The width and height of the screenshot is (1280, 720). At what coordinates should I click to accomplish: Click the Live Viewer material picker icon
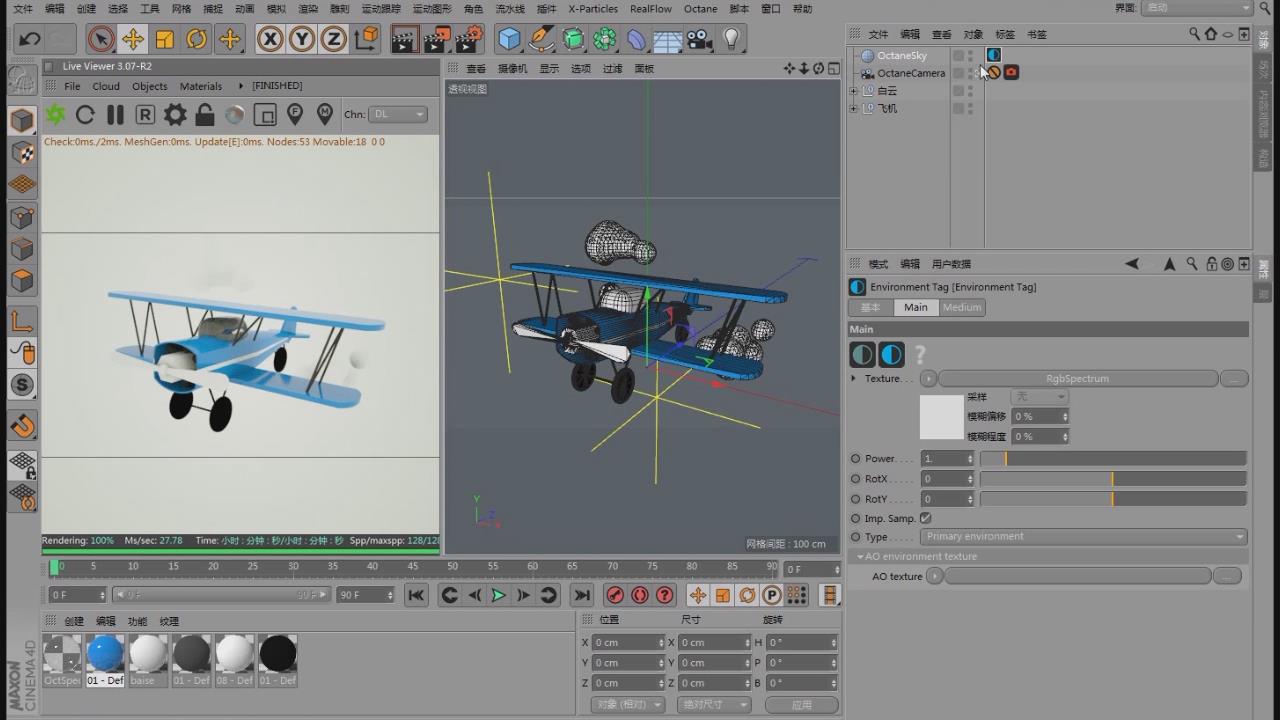[324, 115]
